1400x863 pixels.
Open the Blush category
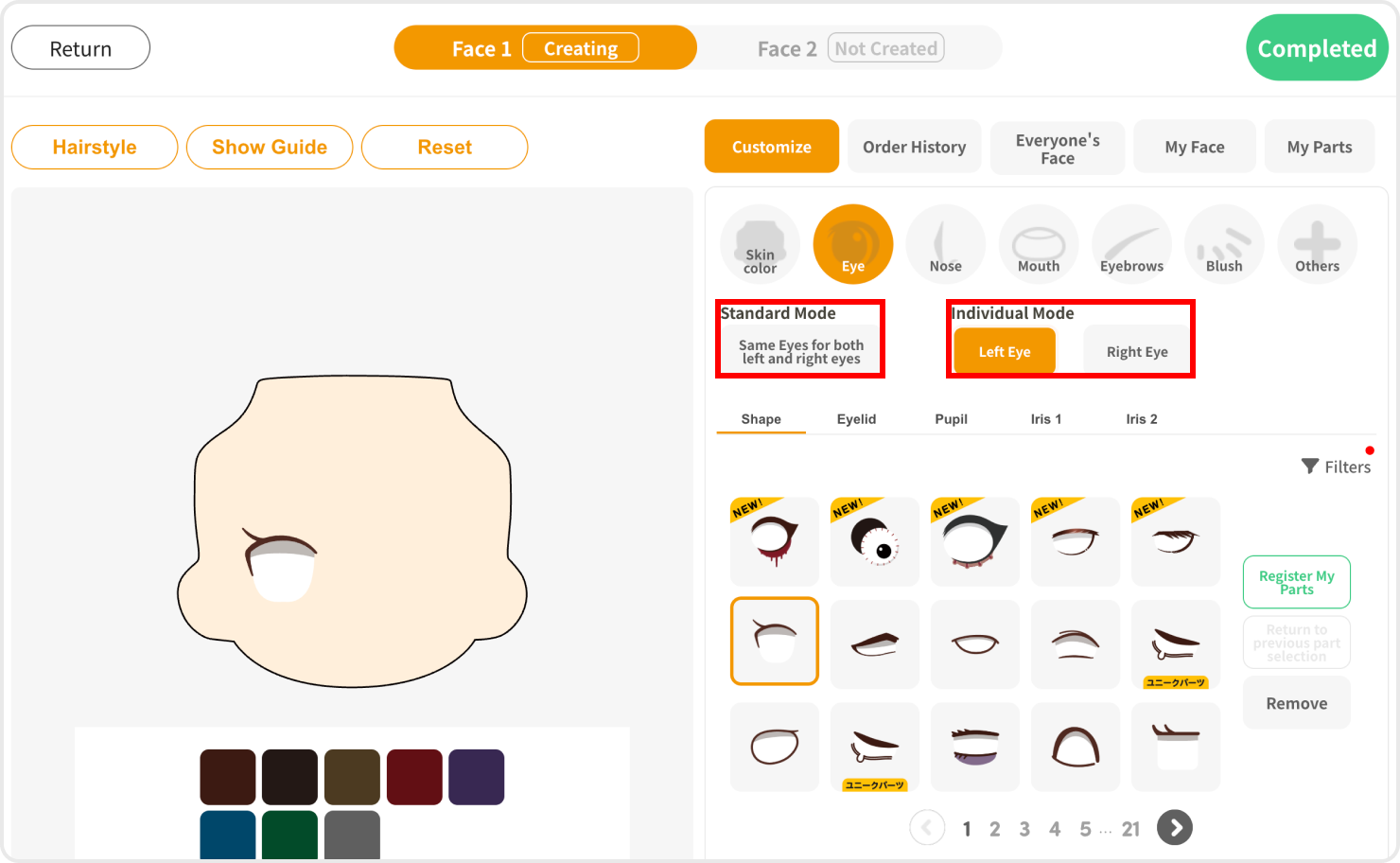(1224, 244)
